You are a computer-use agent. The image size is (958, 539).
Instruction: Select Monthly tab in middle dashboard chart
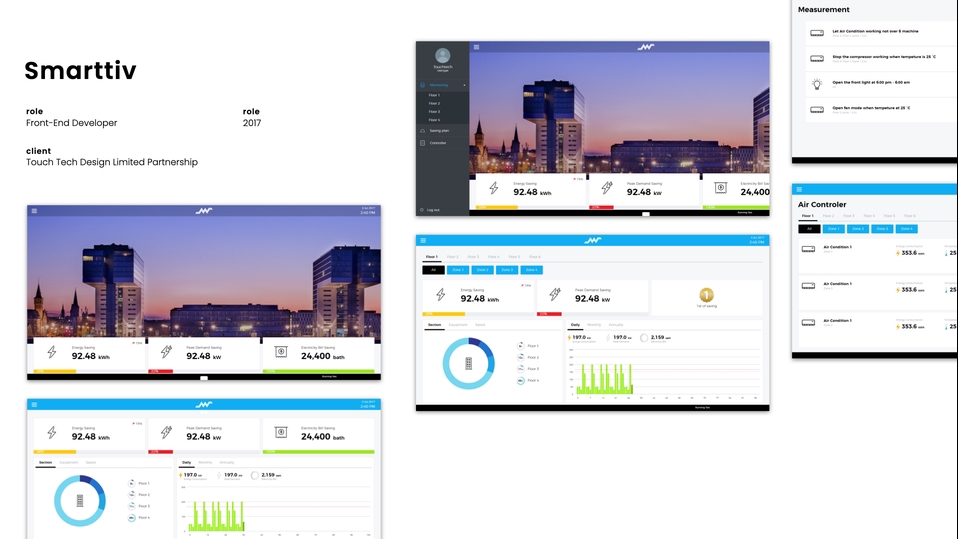click(x=594, y=324)
